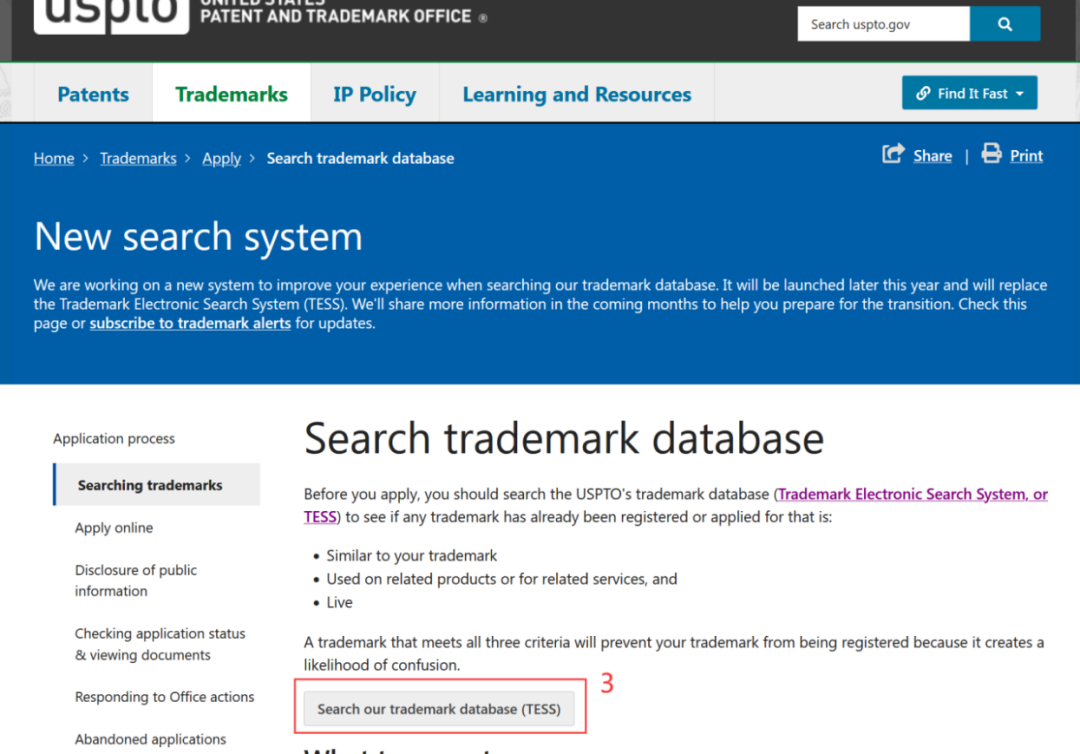
Task: Click the 'Live' bullet text
Action: click(x=339, y=603)
